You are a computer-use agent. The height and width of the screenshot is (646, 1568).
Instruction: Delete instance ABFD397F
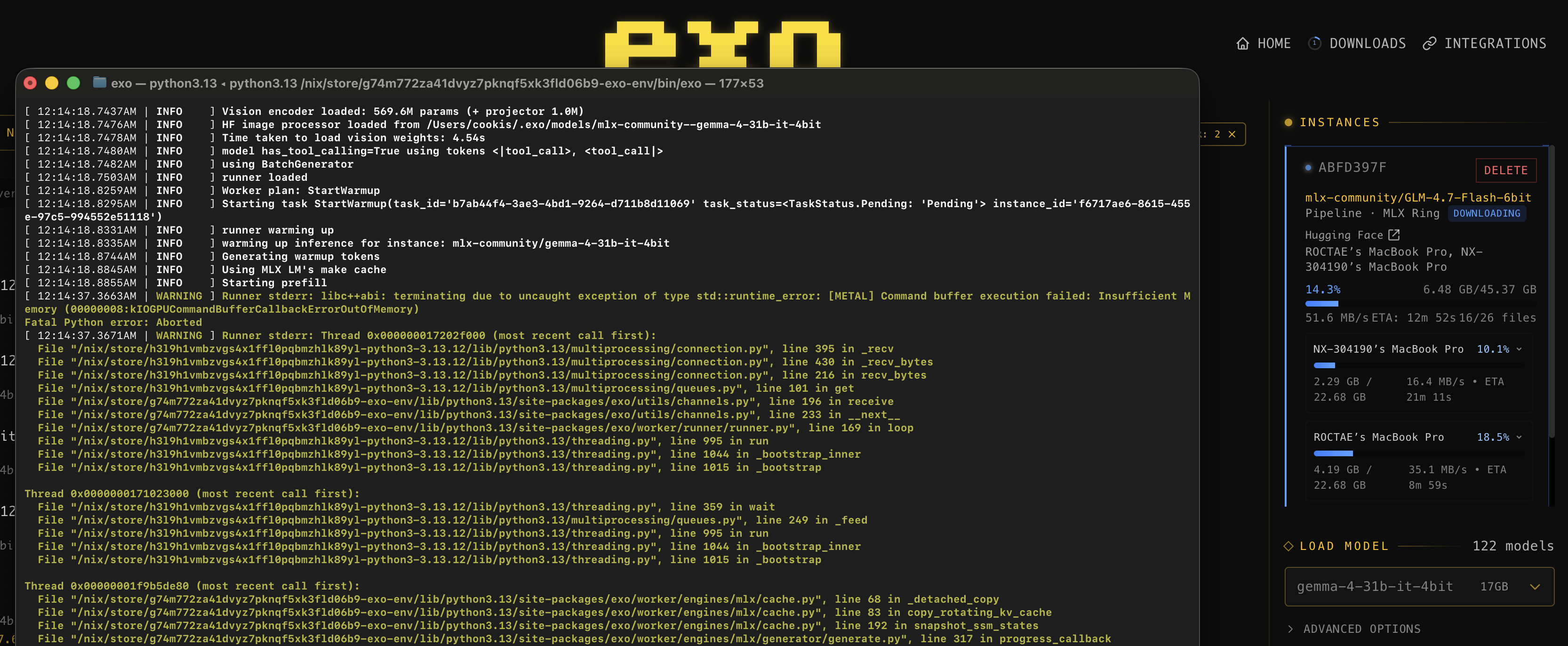[1505, 170]
